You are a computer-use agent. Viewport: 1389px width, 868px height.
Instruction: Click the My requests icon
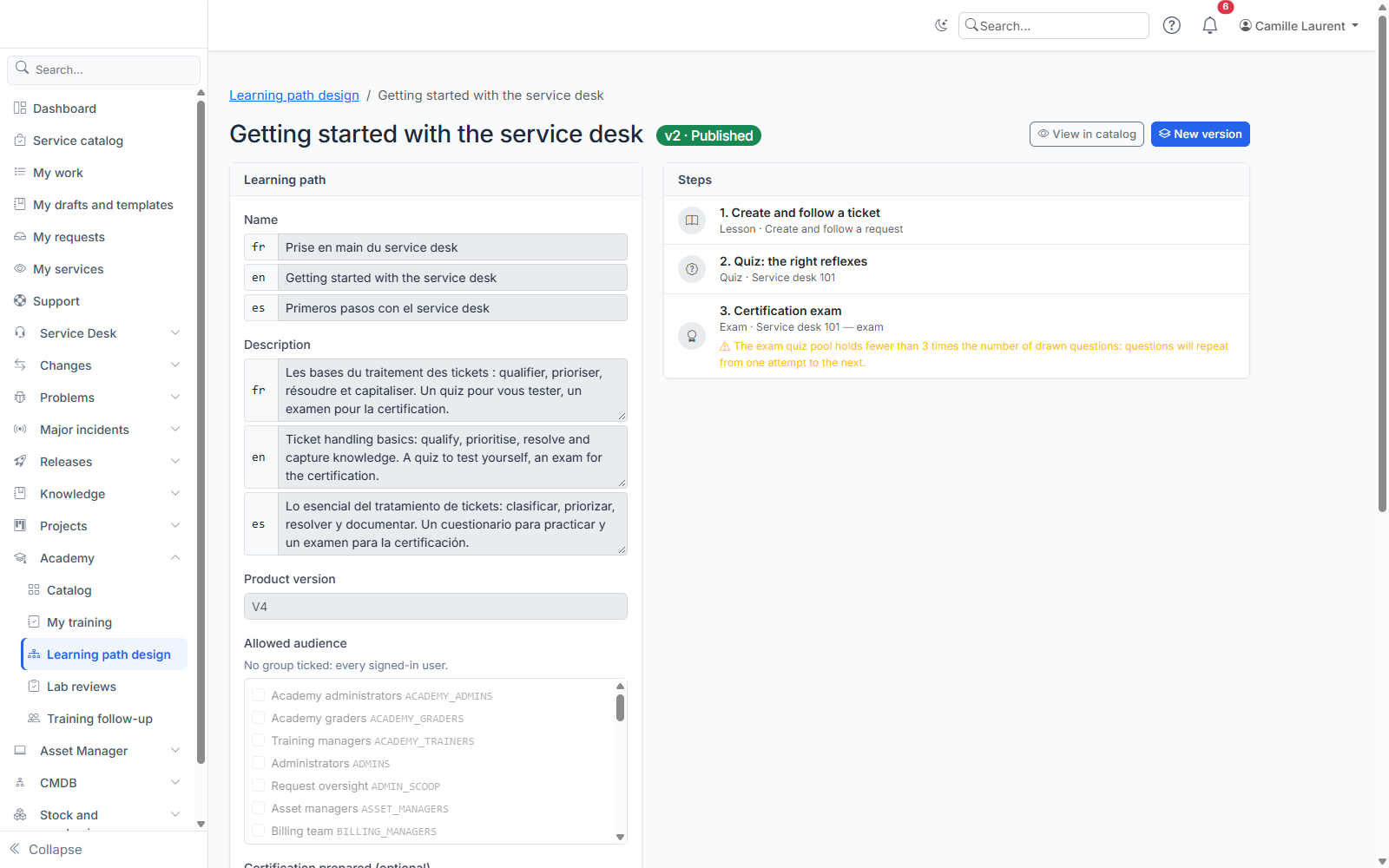(x=20, y=237)
